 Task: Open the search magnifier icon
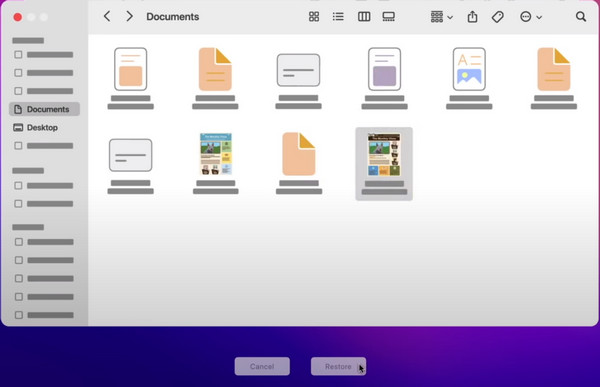click(x=581, y=16)
